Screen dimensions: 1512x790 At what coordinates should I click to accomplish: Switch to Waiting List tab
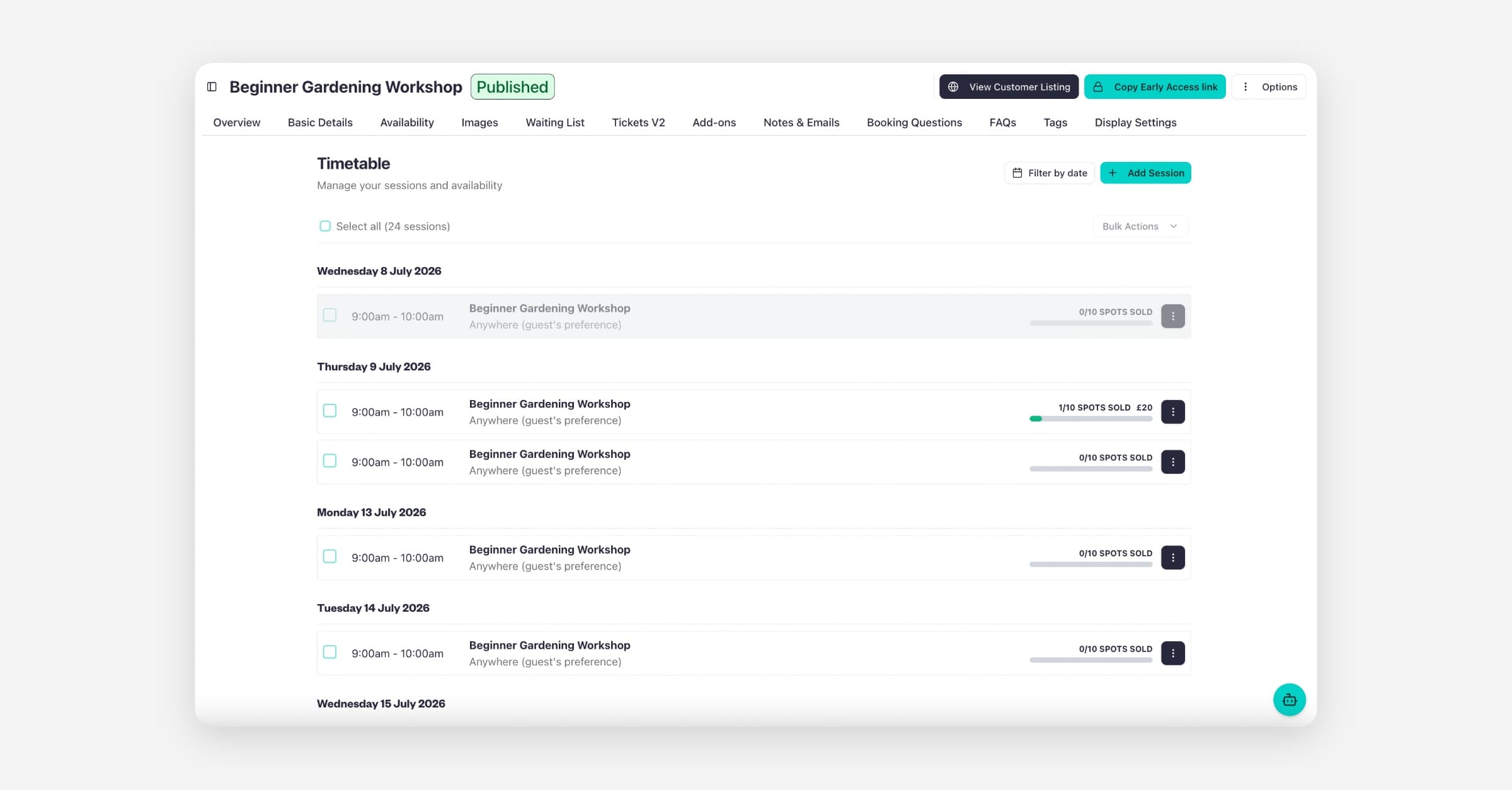(555, 122)
